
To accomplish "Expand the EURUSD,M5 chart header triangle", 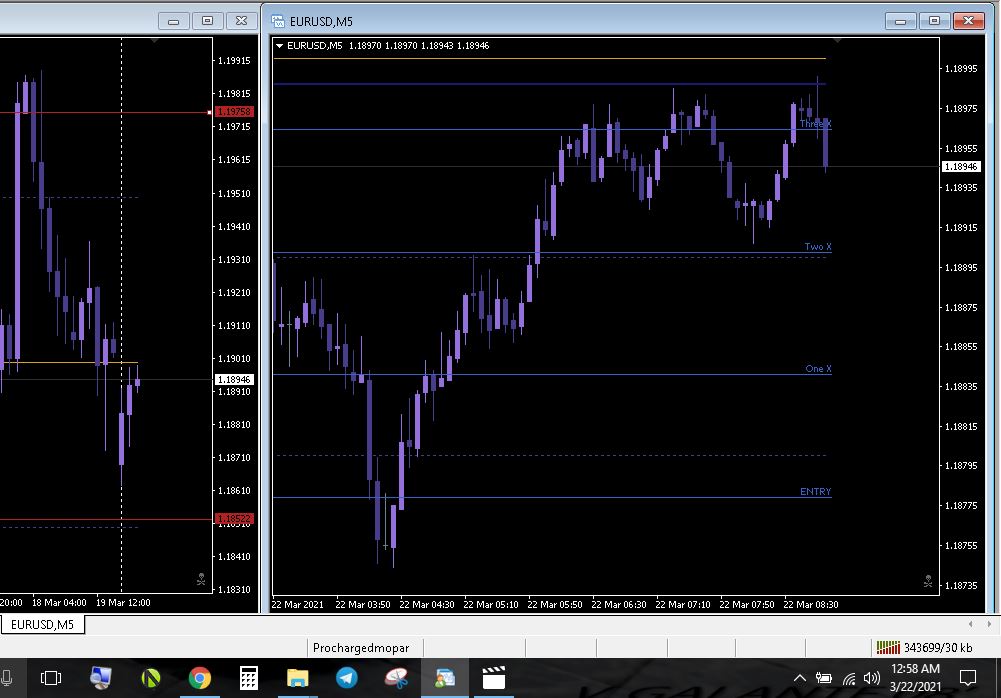I will click(280, 45).
